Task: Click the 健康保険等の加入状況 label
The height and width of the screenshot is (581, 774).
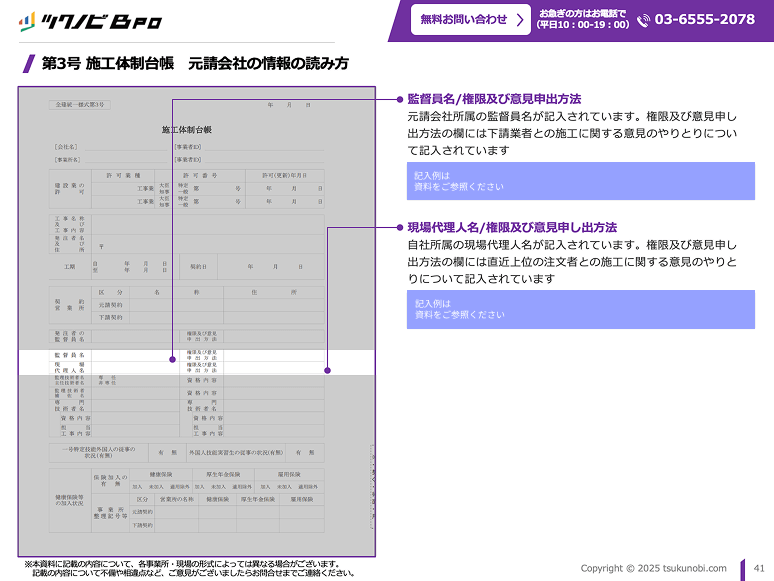Action: [x=70, y=500]
